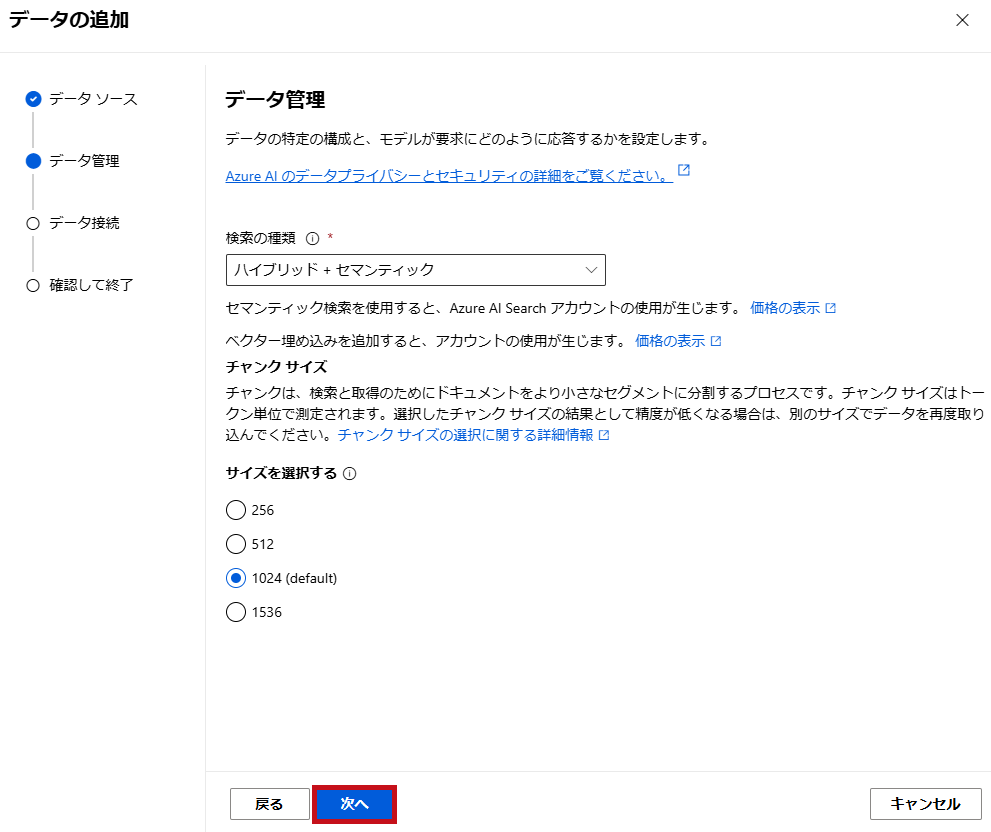This screenshot has height=832, width=991.
Task: Click empty circle icon of 確認して終了 step
Action: (33, 286)
